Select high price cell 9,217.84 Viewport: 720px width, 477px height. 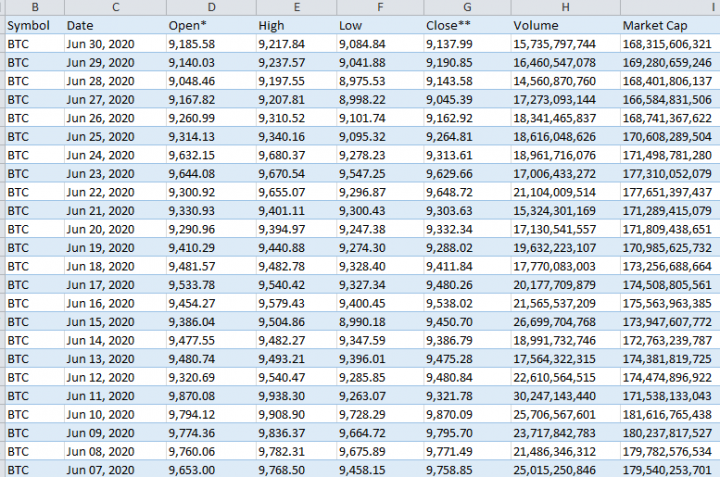tap(297, 44)
